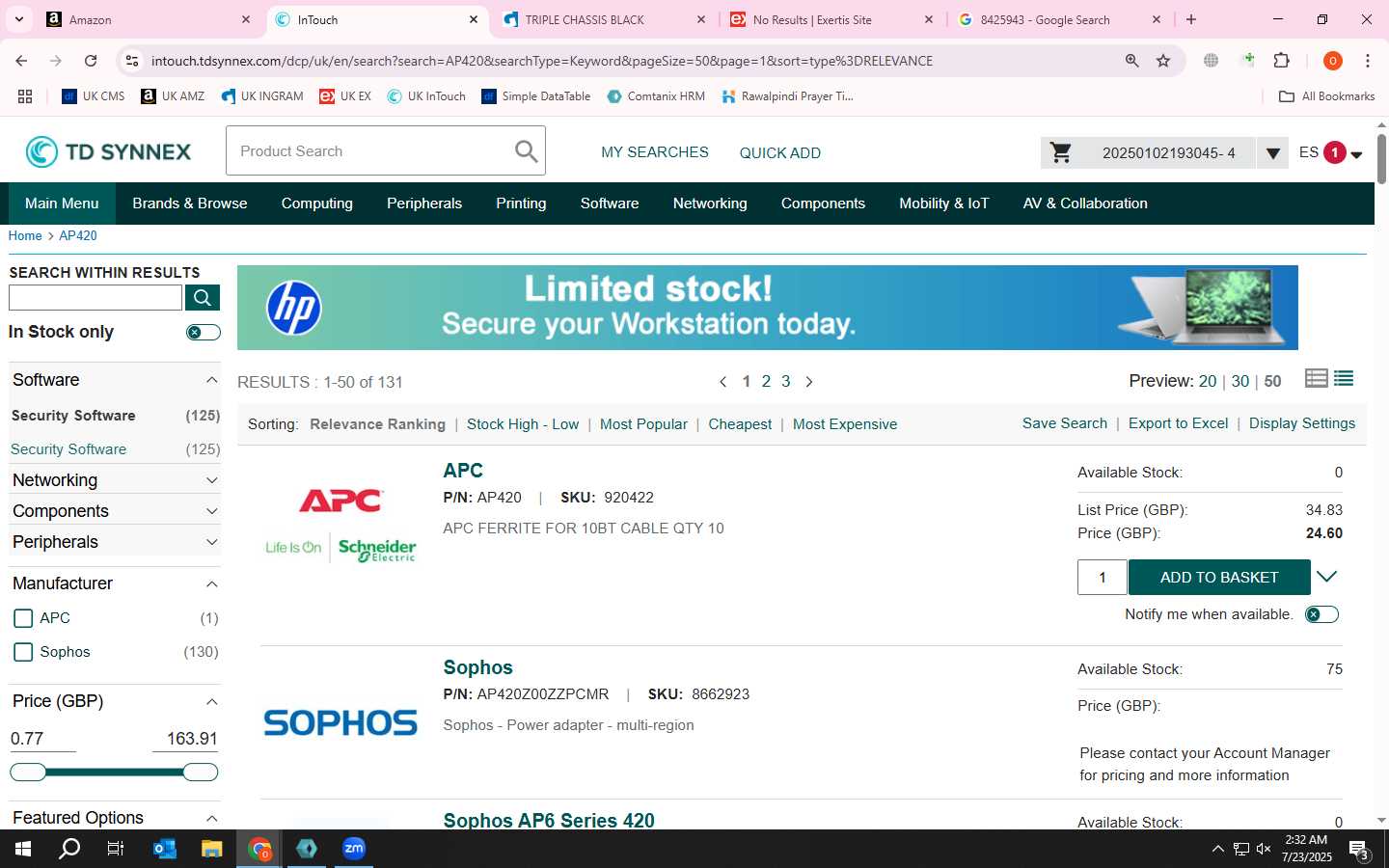The image size is (1389, 868).
Task: Open QUICK ADD link
Action: coord(780,152)
